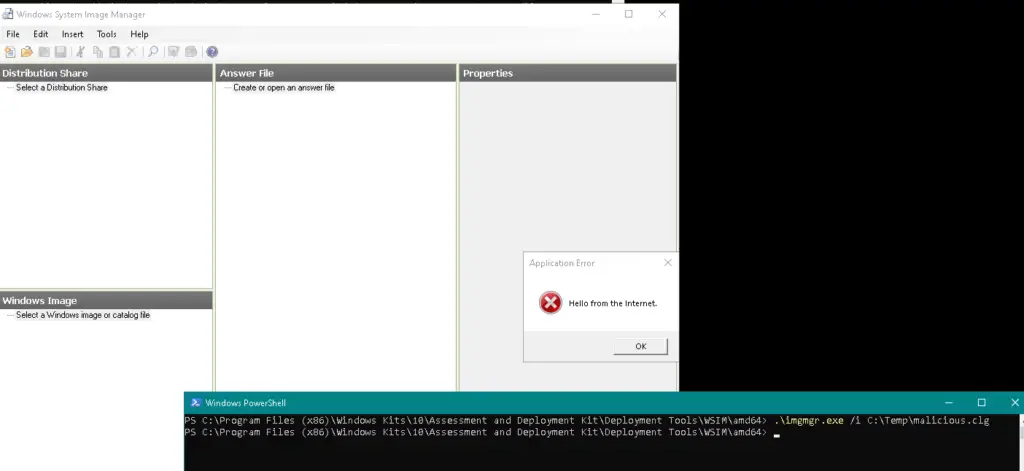1024x471 pixels.
Task: Click the New Answer File toolbar icon
Action: pyautogui.click(x=10, y=52)
